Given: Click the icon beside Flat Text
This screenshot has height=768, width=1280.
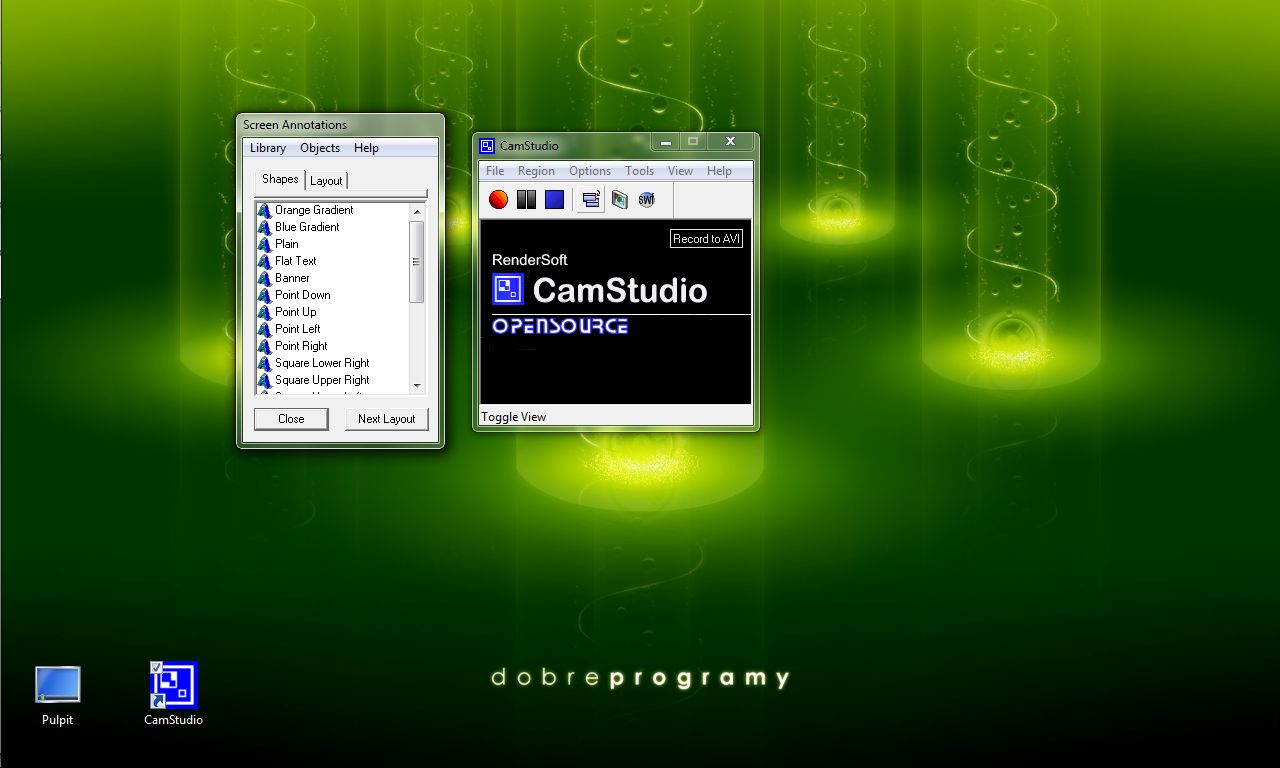Looking at the screenshot, I should click(x=265, y=261).
